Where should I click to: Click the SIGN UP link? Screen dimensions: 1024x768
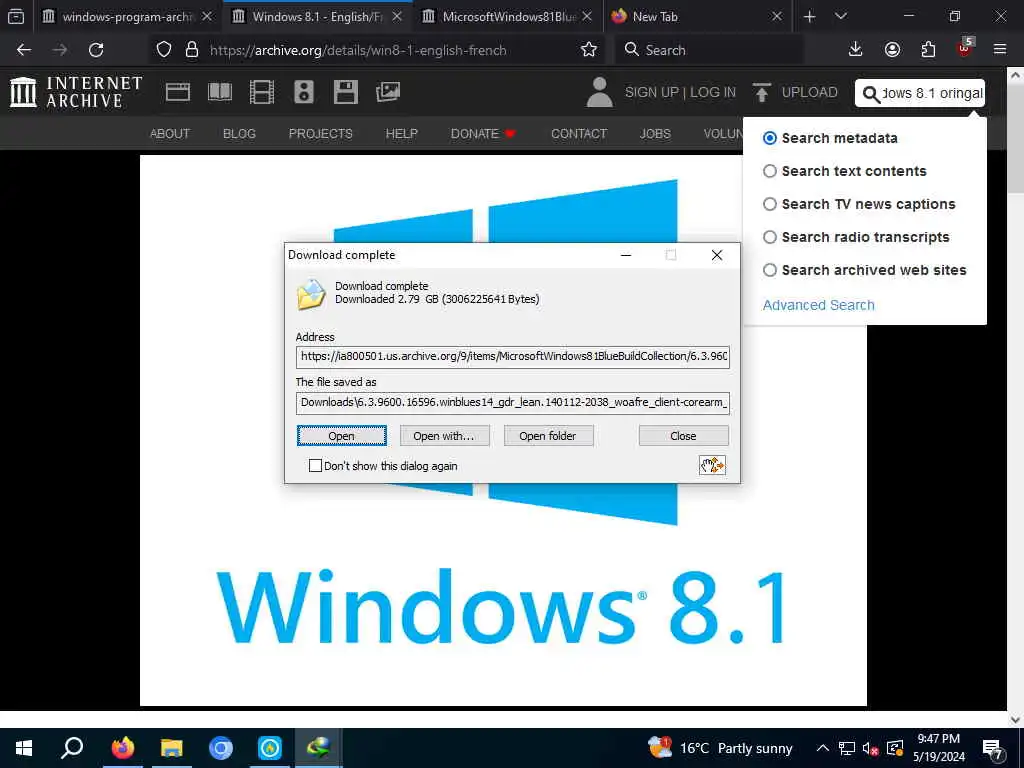tap(652, 92)
